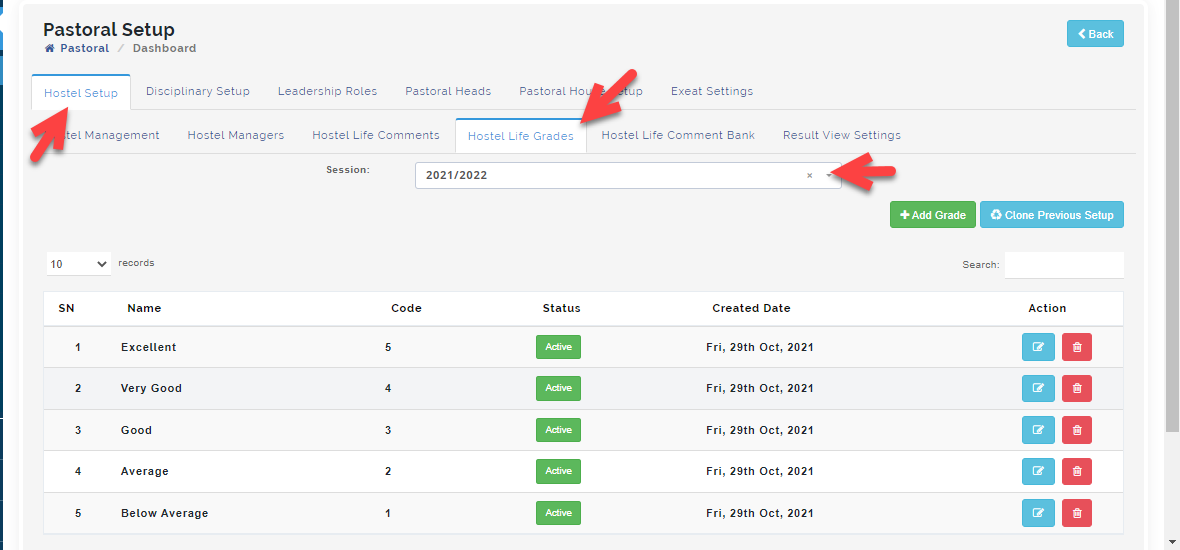Open the Hostel Life Comments sub-tab
This screenshot has width=1180, height=550.
point(376,135)
